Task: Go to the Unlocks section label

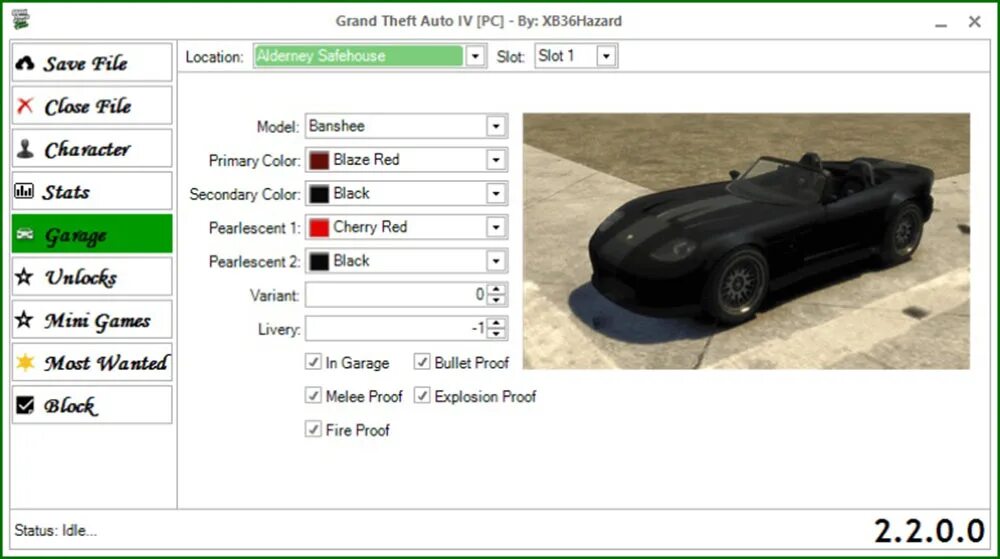Action: click(81, 277)
